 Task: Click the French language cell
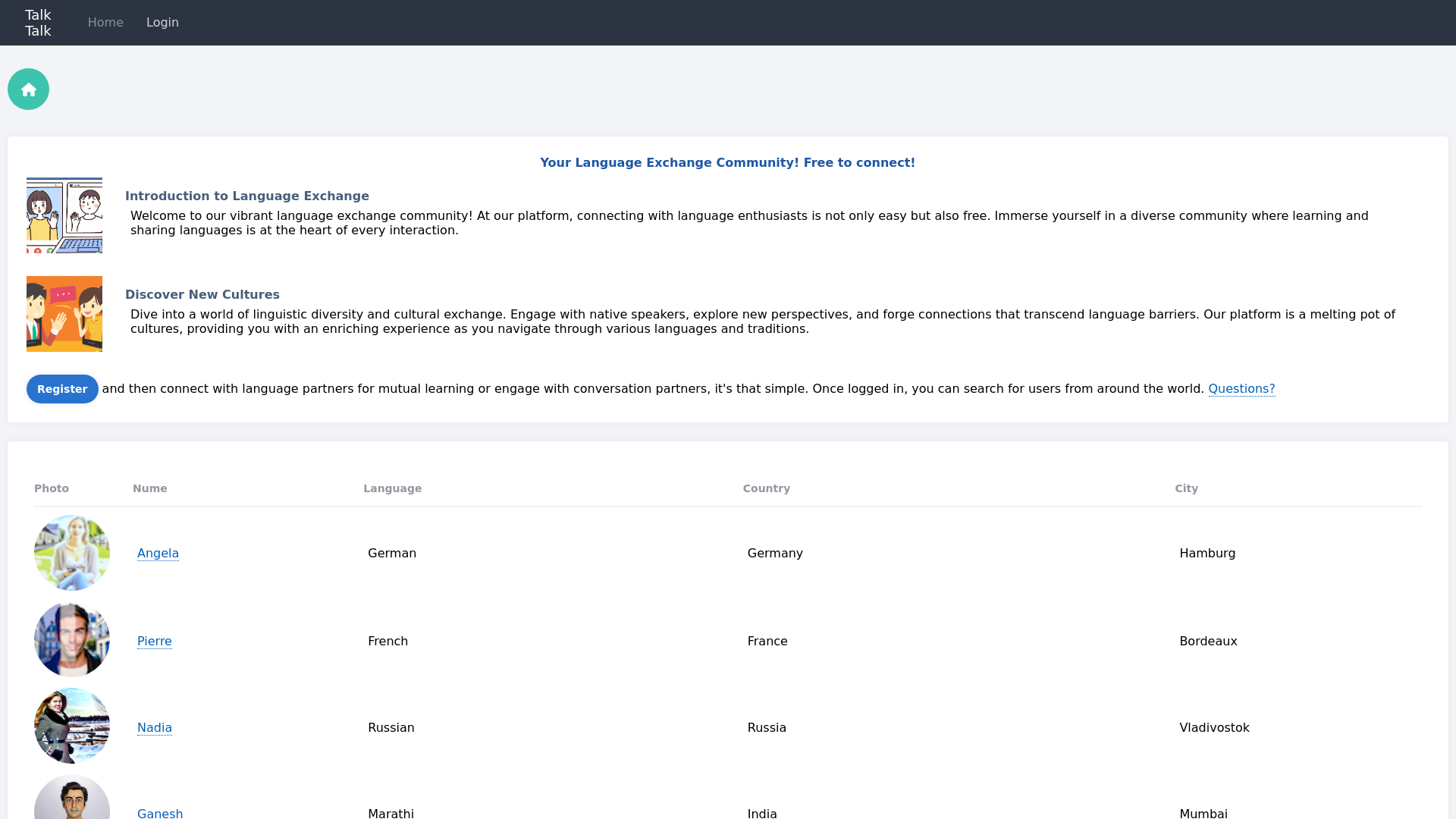coord(388,642)
